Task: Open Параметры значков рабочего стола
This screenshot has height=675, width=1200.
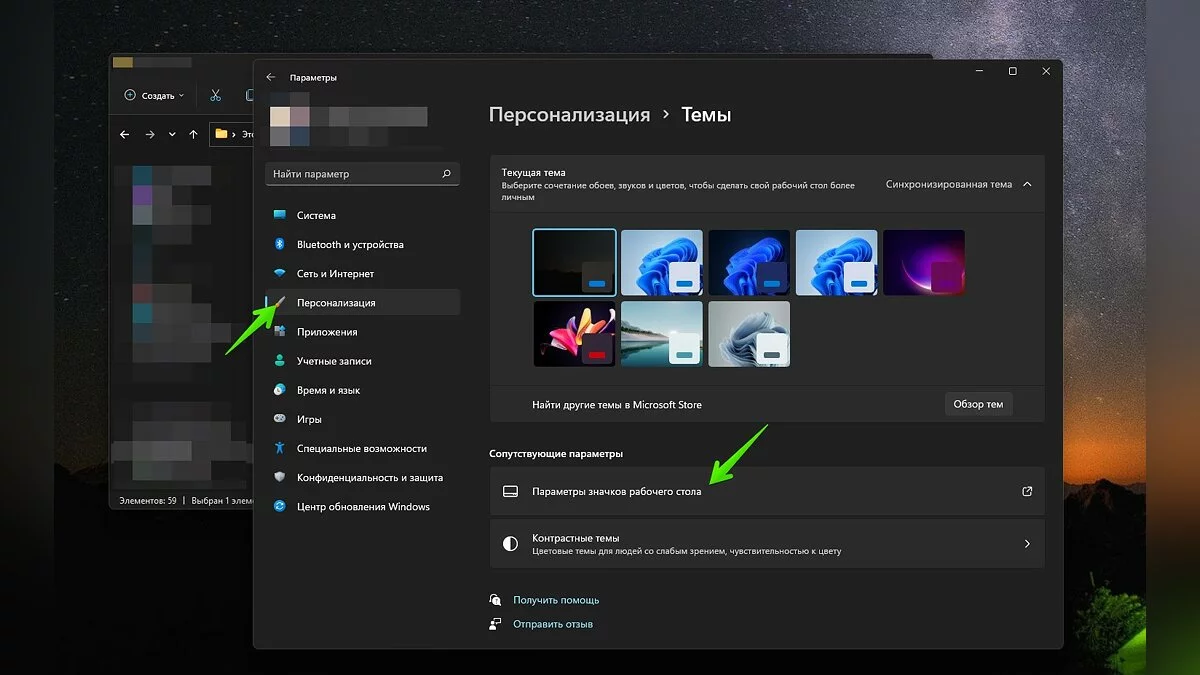Action: pyautogui.click(x=616, y=492)
